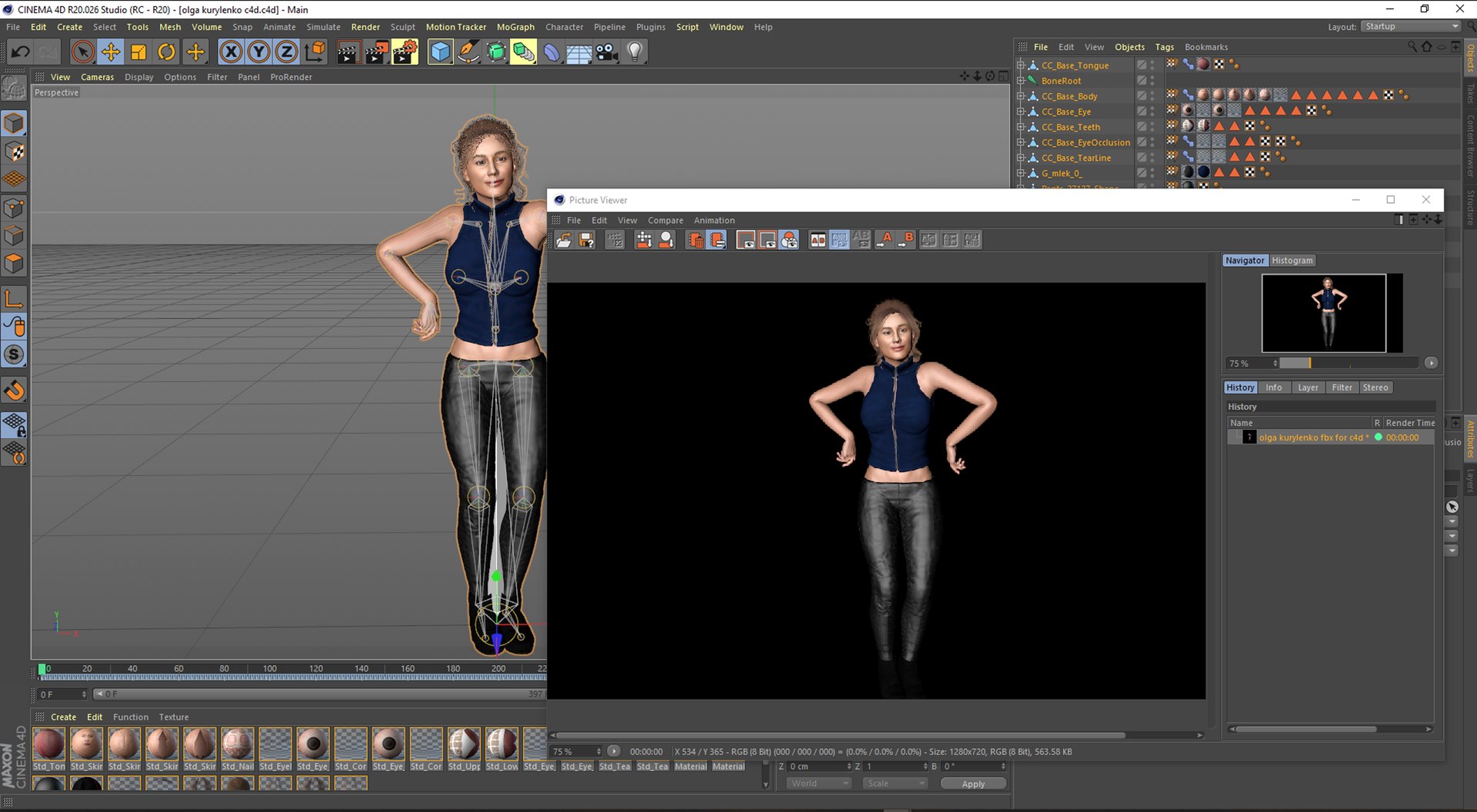Click the Camera object icon
The height and width of the screenshot is (812, 1477).
pos(607,52)
